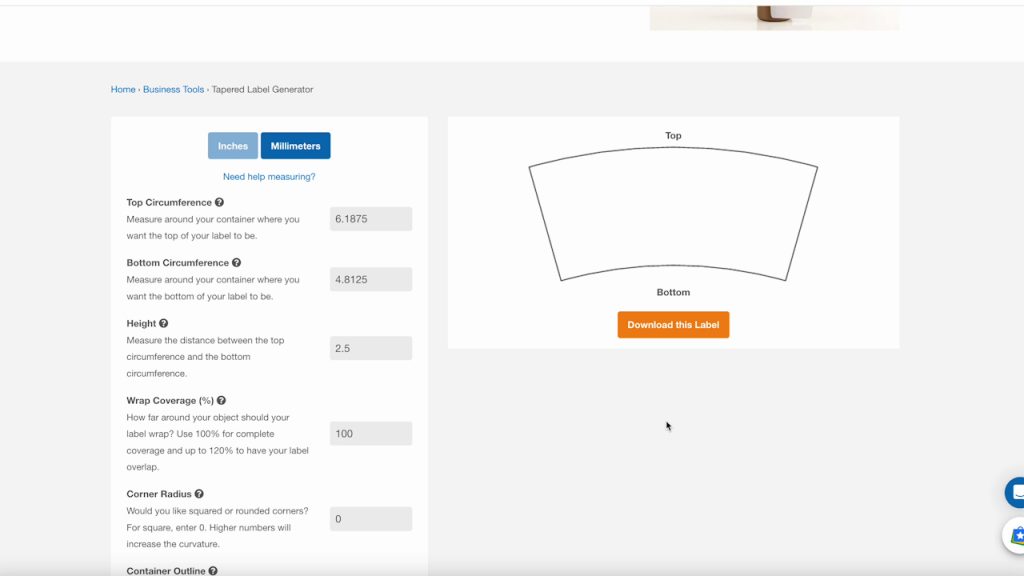Focus the Top Circumference input field
This screenshot has width=1024, height=576.
coord(371,219)
